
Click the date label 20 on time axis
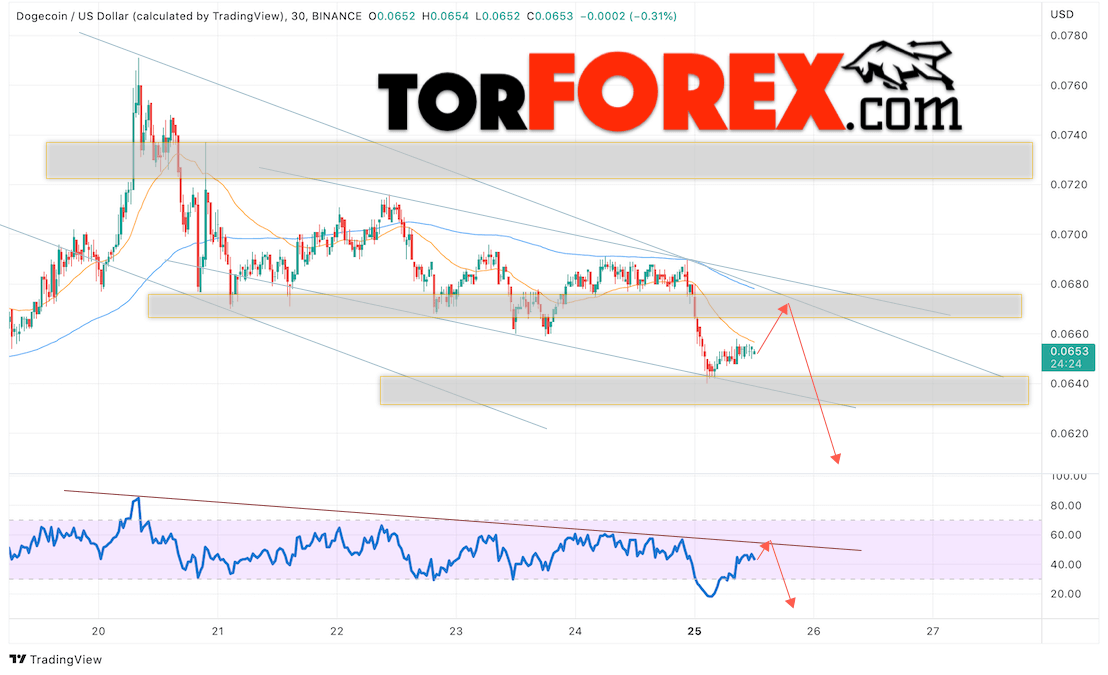[x=98, y=630]
